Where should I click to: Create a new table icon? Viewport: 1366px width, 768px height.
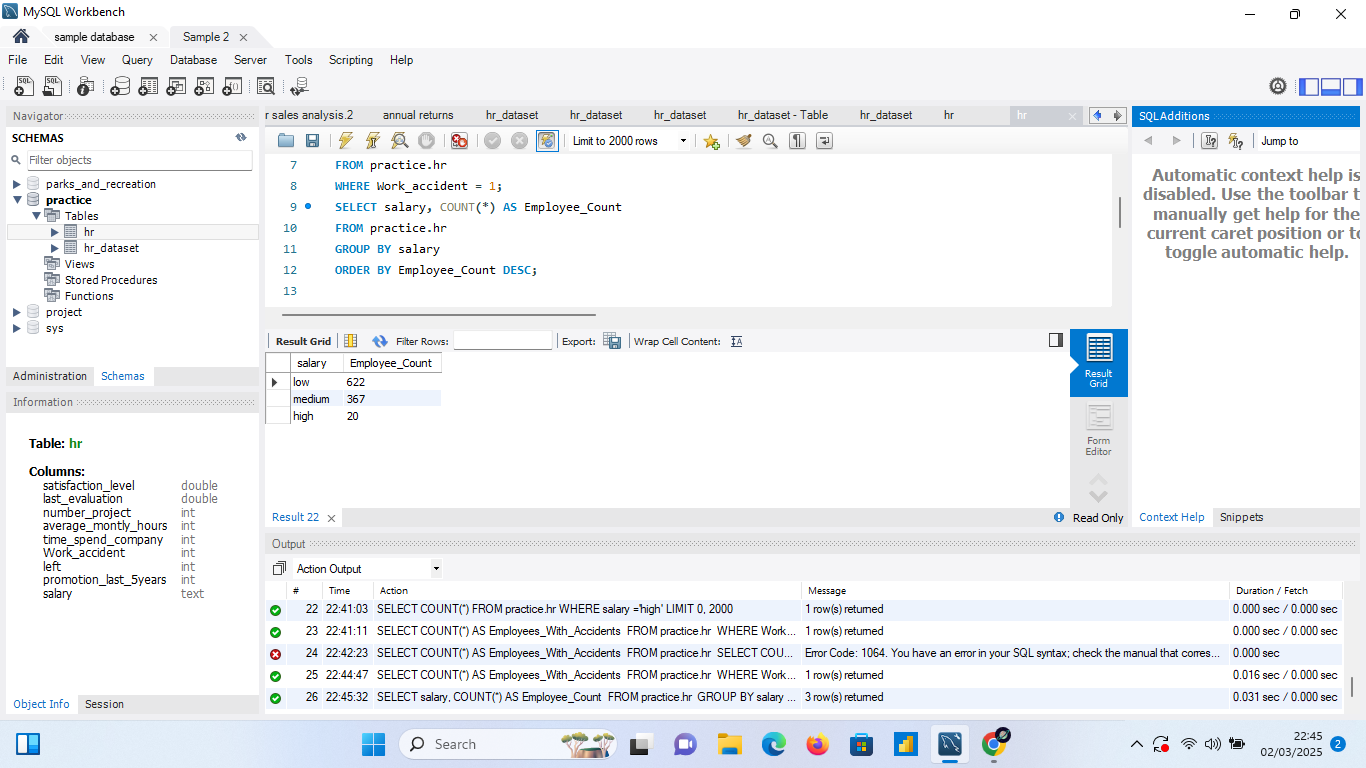pyautogui.click(x=148, y=87)
